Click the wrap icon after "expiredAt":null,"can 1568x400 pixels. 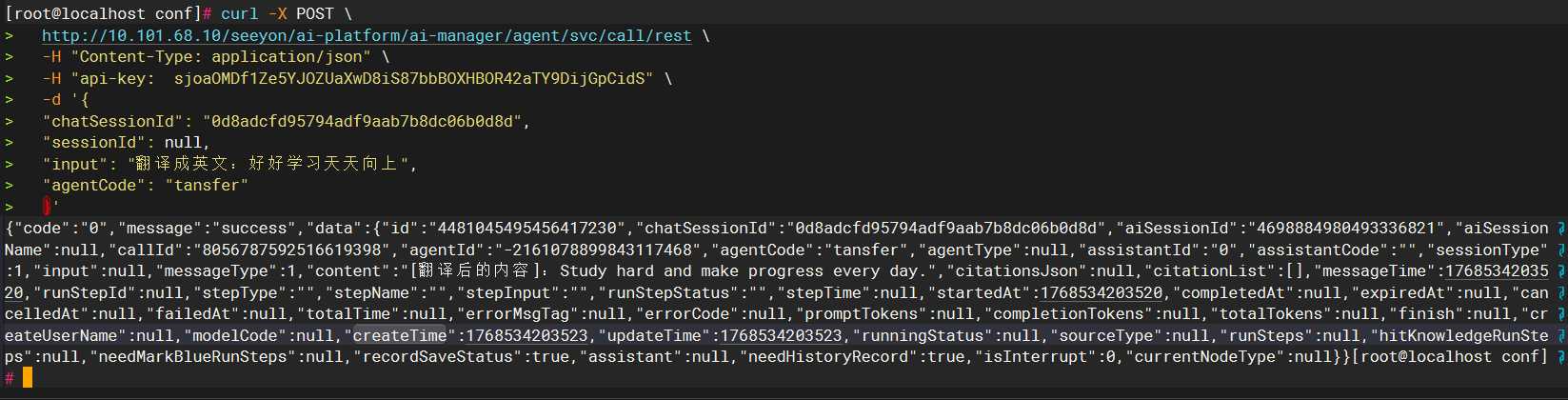(x=1560, y=293)
